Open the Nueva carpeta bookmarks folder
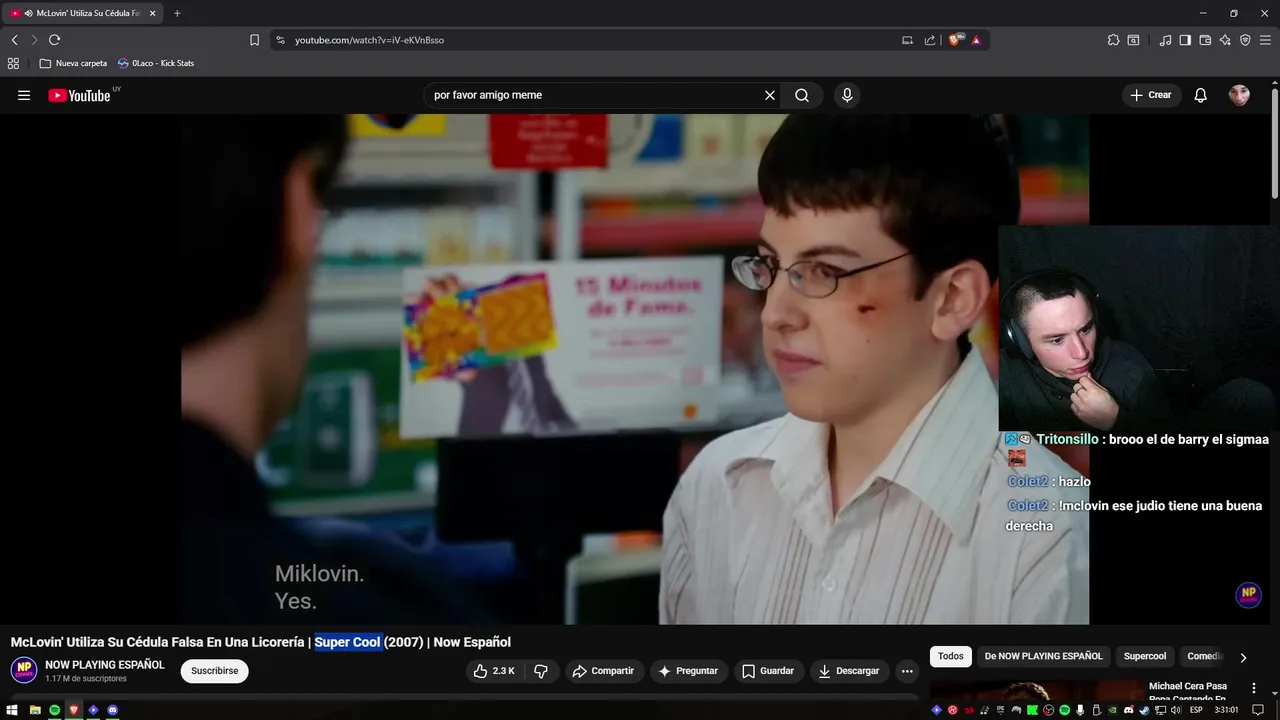Image resolution: width=1280 pixels, height=720 pixels. click(73, 63)
